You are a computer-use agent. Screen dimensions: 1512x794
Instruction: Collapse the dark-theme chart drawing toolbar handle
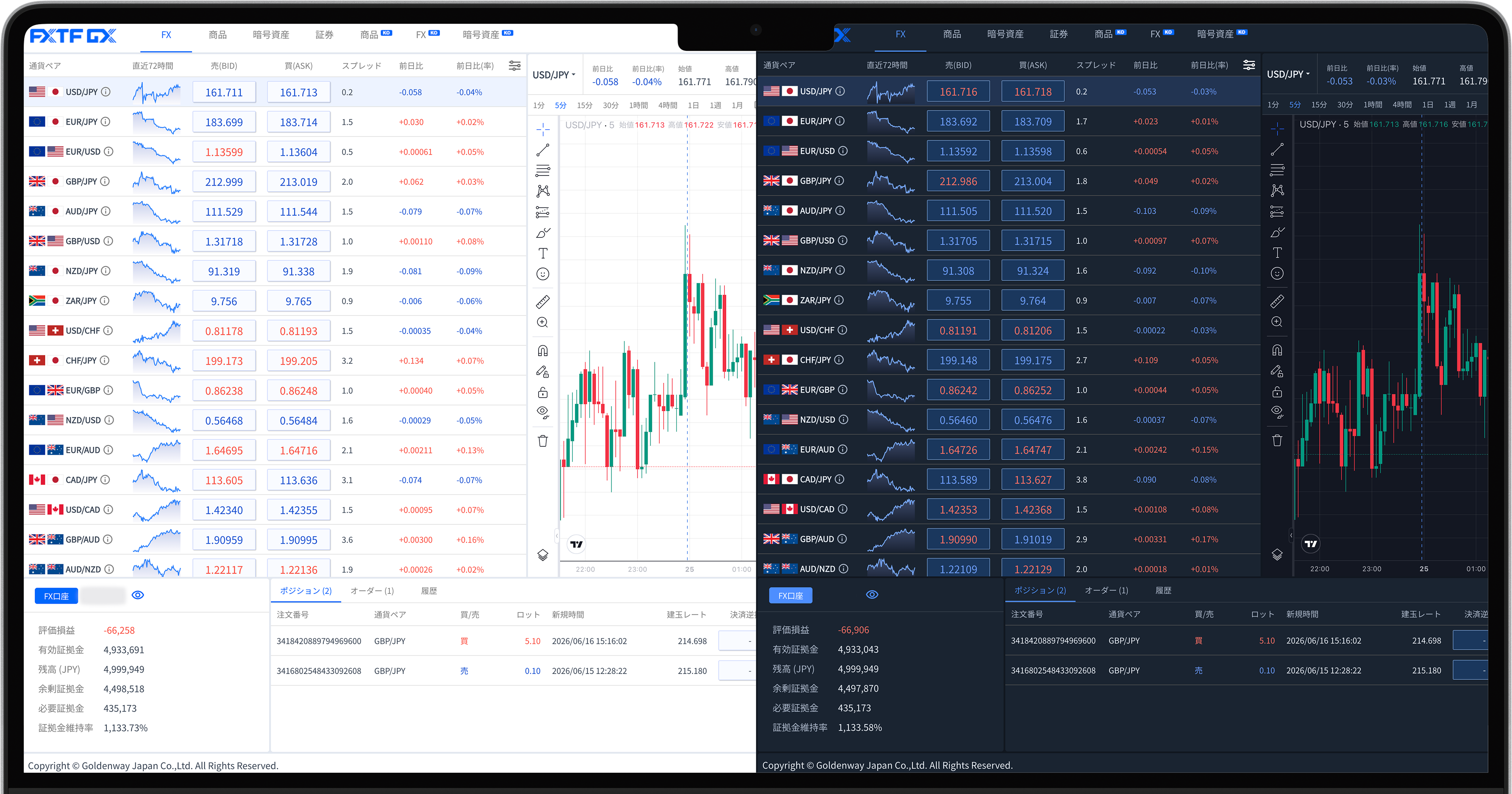point(1291,535)
